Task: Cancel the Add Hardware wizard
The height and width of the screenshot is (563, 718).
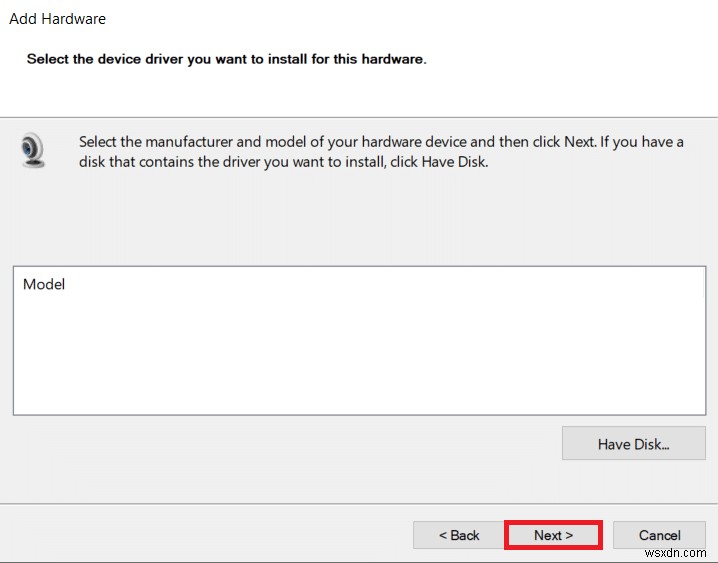Action: pos(659,535)
